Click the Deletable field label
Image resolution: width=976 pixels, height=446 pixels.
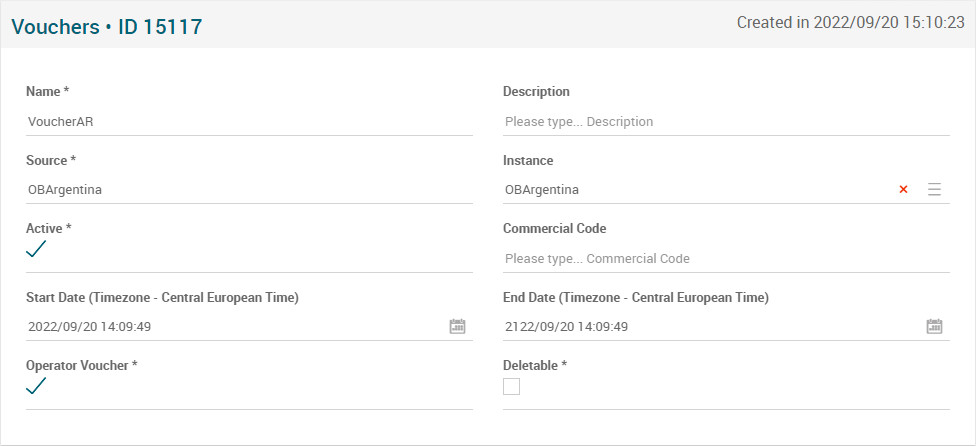(535, 365)
